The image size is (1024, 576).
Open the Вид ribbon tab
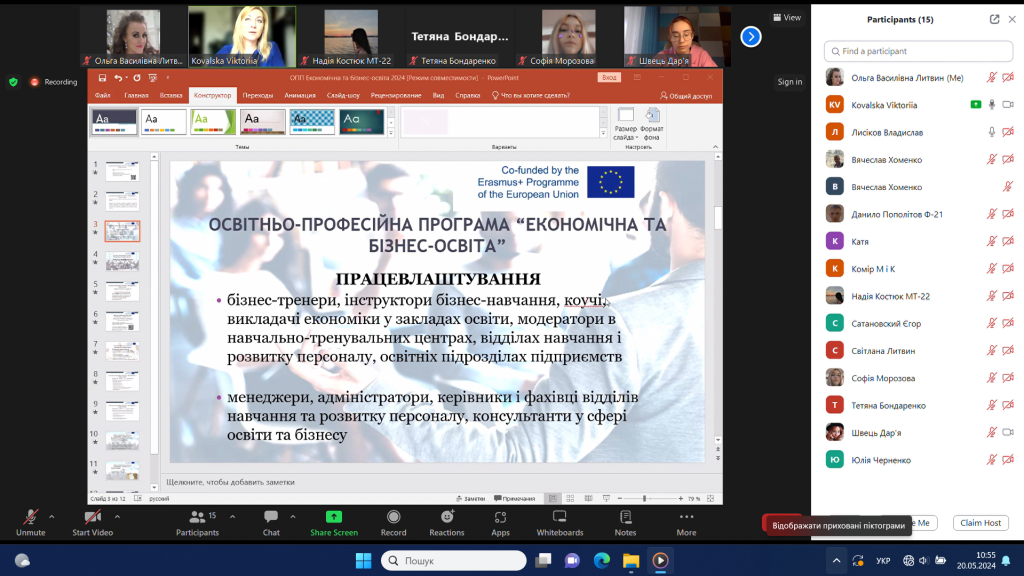[438, 95]
